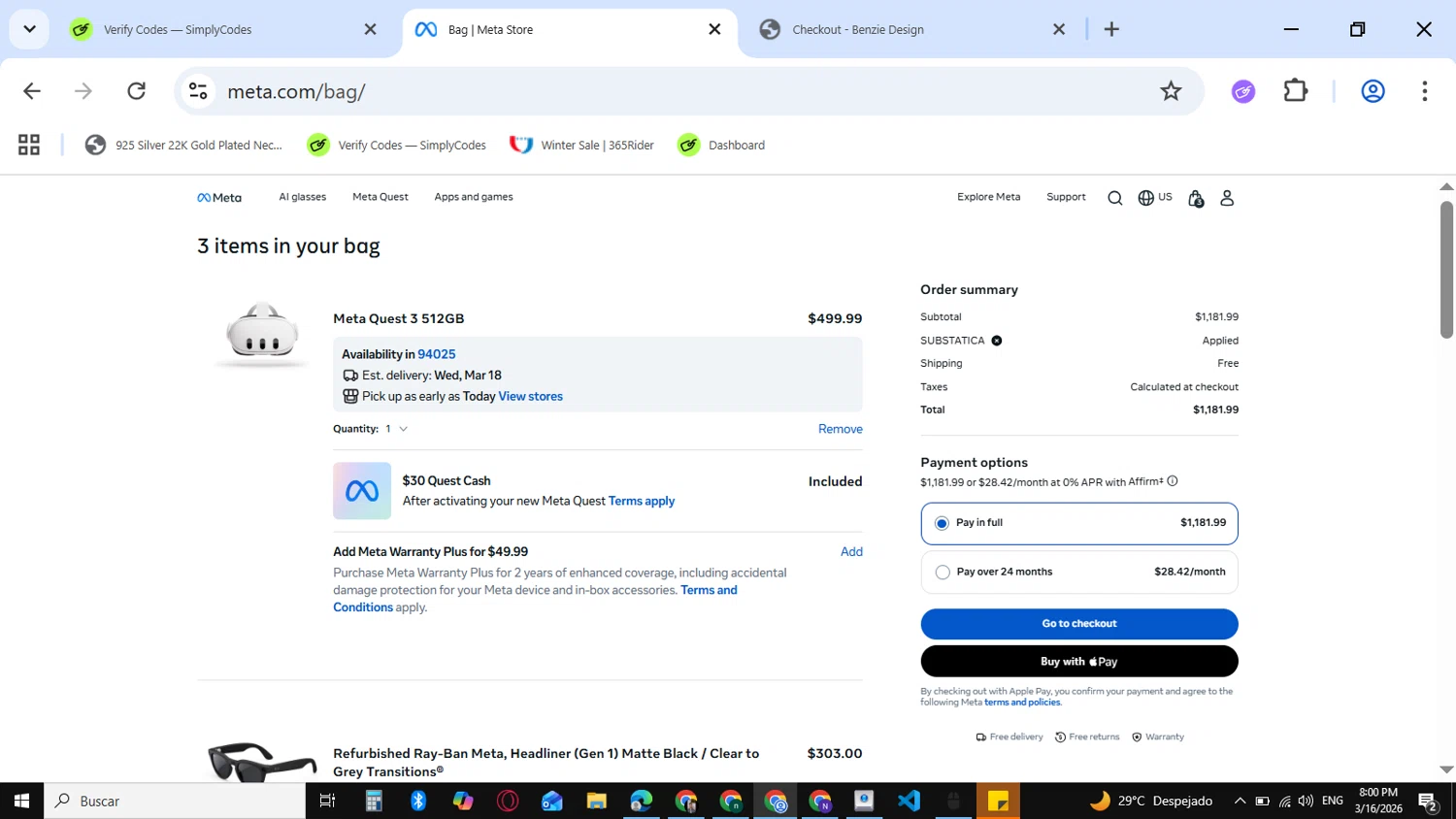Expand the Quantity dropdown for Meta Quest 3
The height and width of the screenshot is (819, 1456).
click(x=397, y=429)
